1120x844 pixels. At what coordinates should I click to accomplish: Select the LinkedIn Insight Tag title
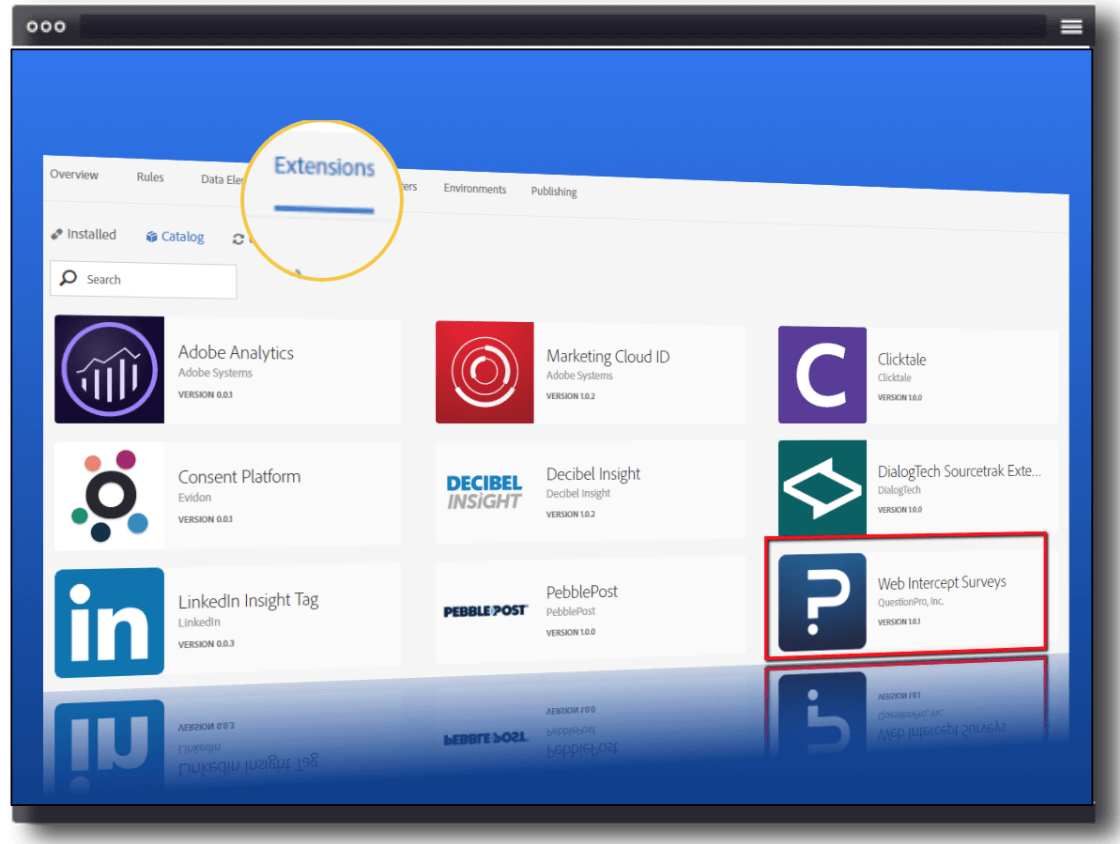[x=249, y=601]
